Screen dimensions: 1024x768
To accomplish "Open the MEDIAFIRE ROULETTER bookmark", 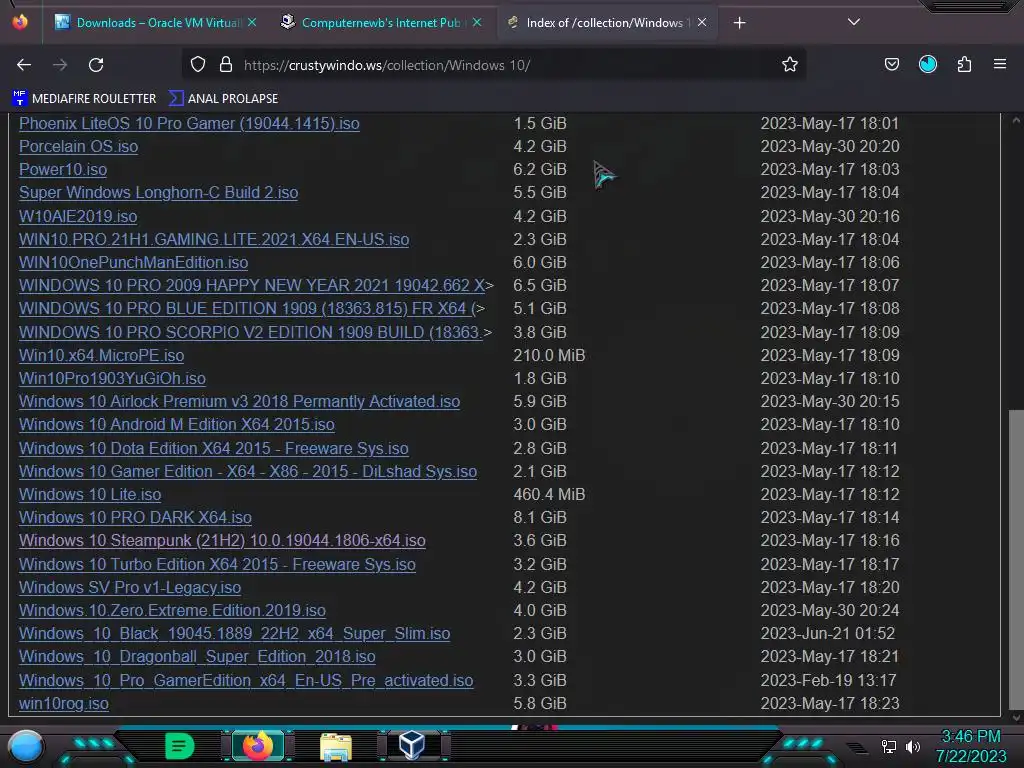I will point(84,99).
